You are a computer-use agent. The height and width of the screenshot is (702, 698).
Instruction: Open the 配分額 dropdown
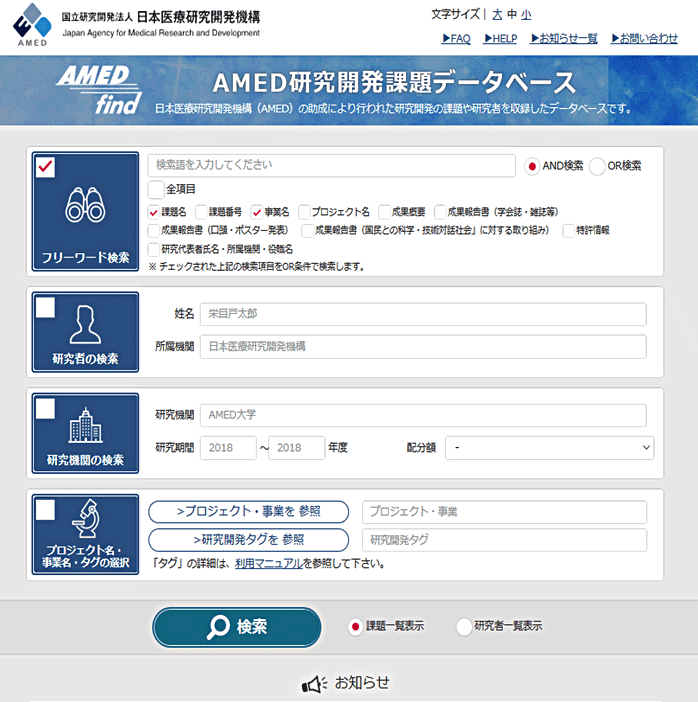[549, 448]
